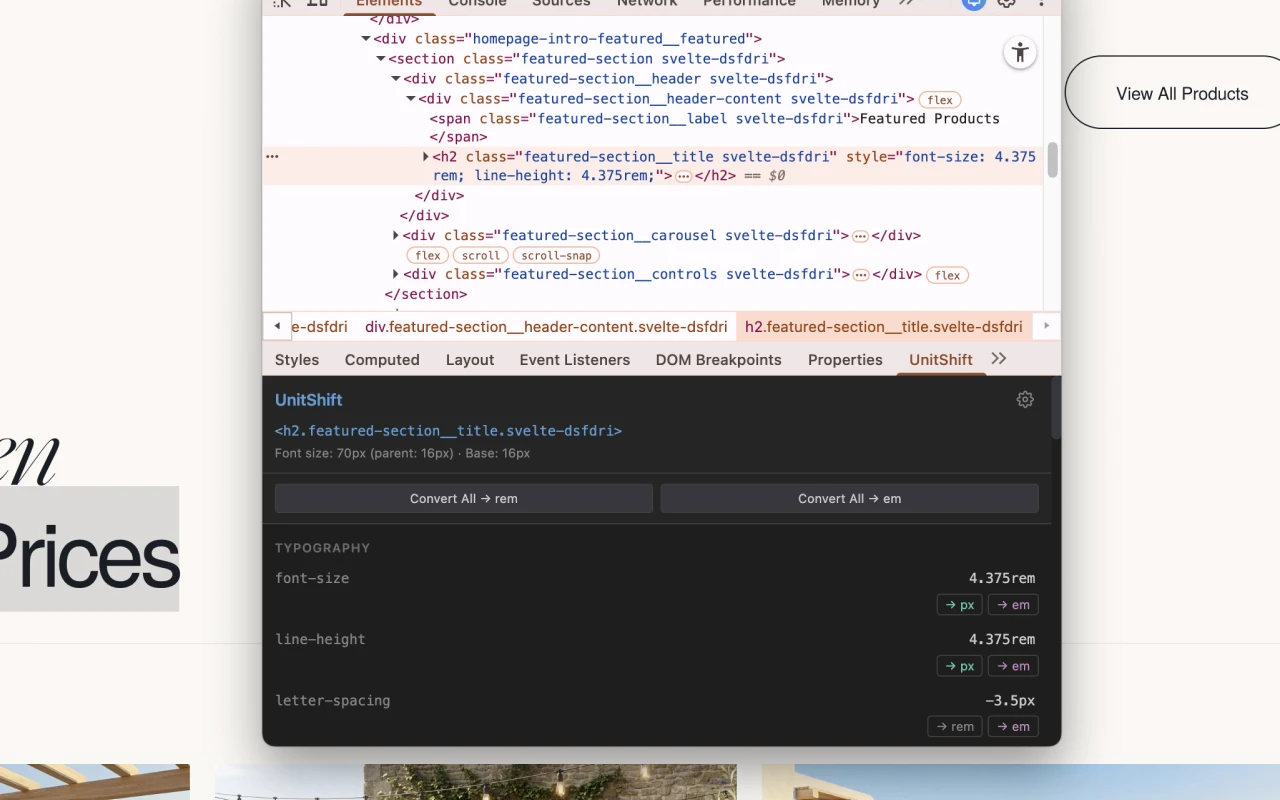Convert font-size to px in UnitShift

[959, 604]
